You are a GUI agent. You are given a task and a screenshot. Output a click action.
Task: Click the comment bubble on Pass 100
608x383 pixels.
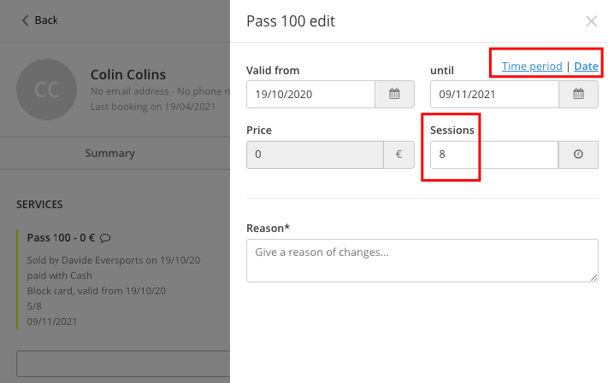coord(105,238)
